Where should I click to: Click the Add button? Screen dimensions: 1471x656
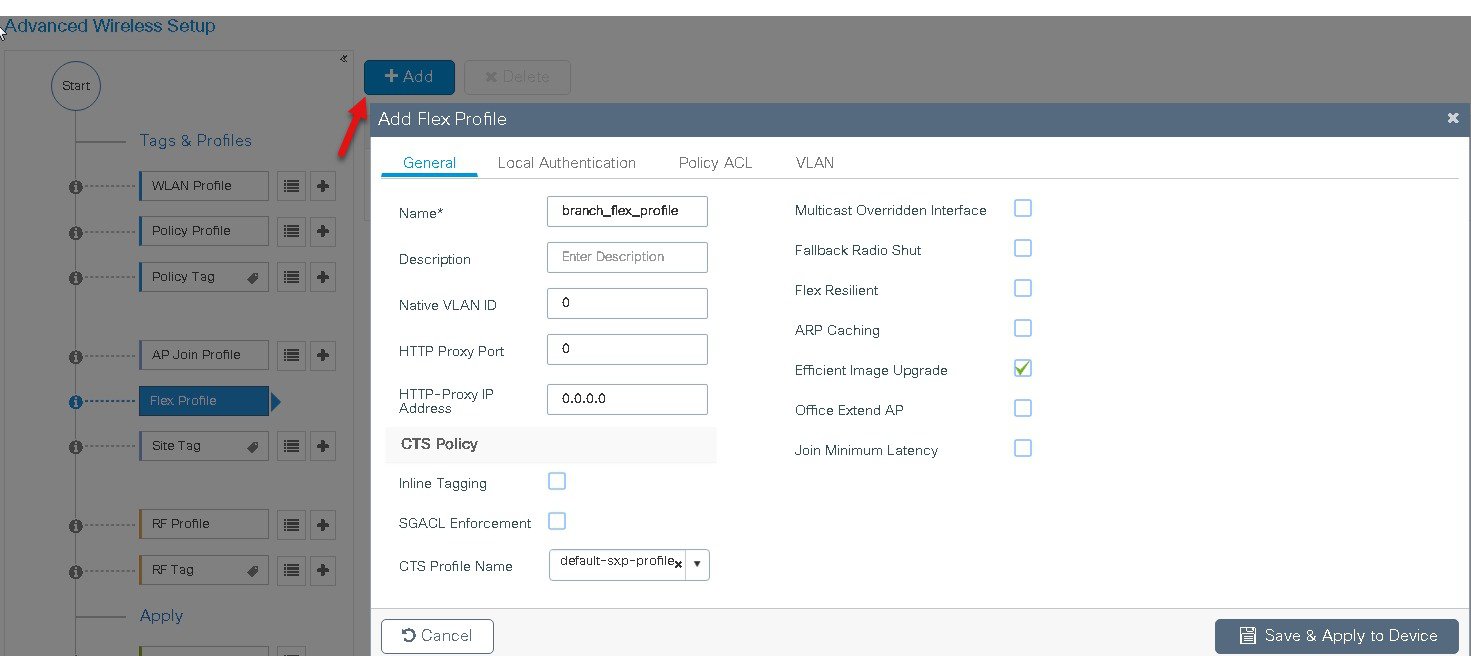(x=409, y=77)
